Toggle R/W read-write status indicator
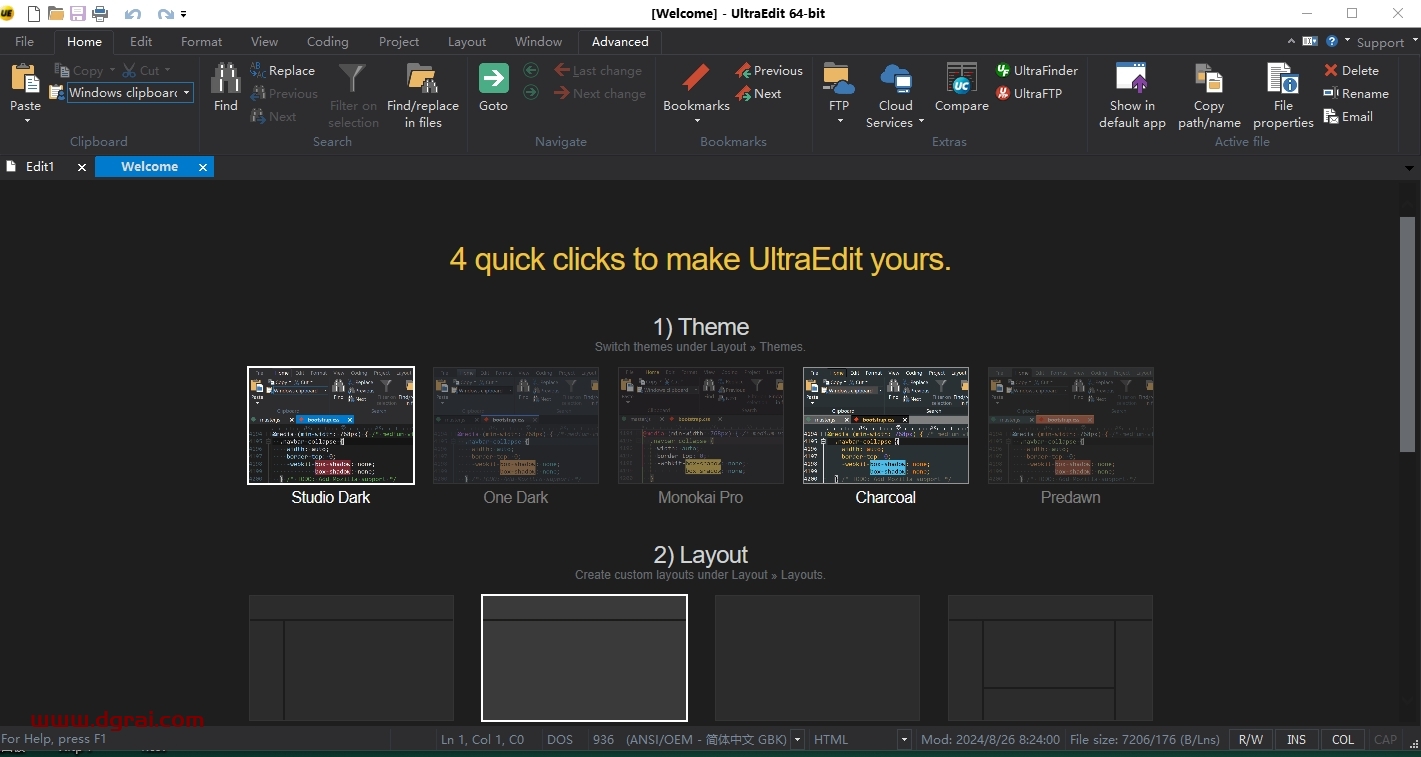Image resolution: width=1421 pixels, height=757 pixels. click(x=1250, y=740)
